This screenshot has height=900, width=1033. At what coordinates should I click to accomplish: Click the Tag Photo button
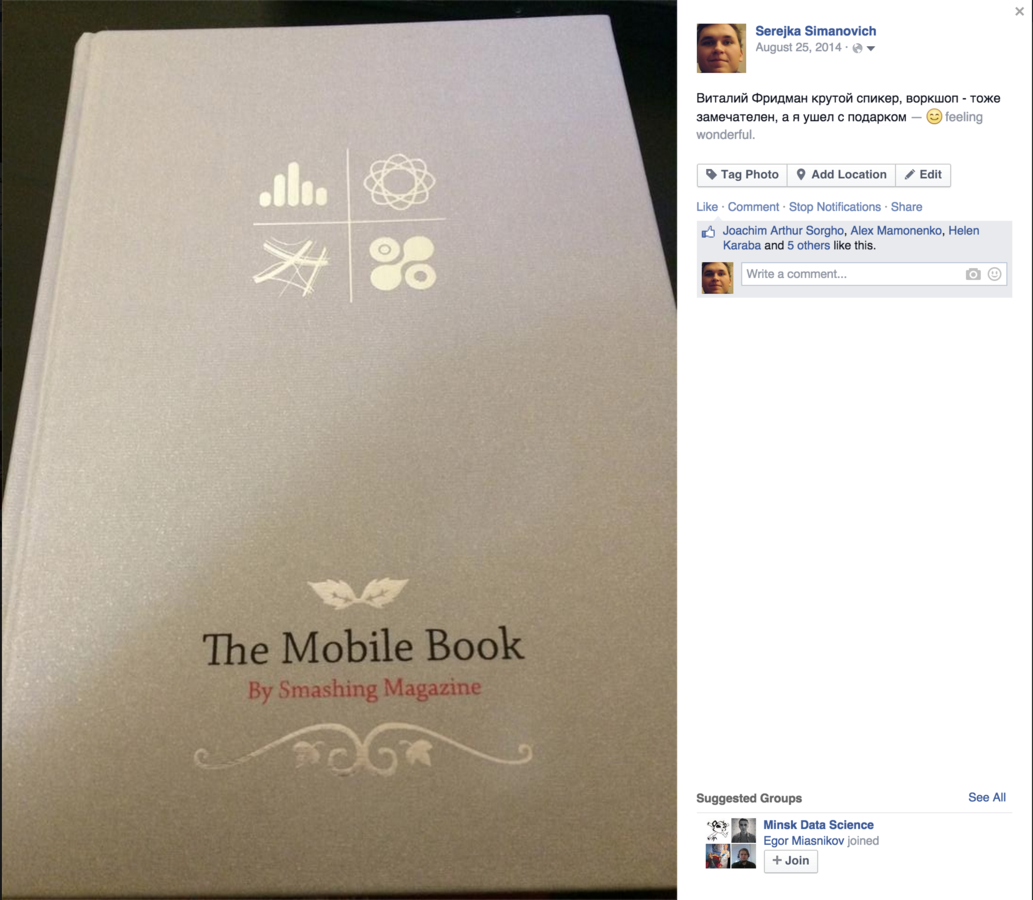point(742,175)
